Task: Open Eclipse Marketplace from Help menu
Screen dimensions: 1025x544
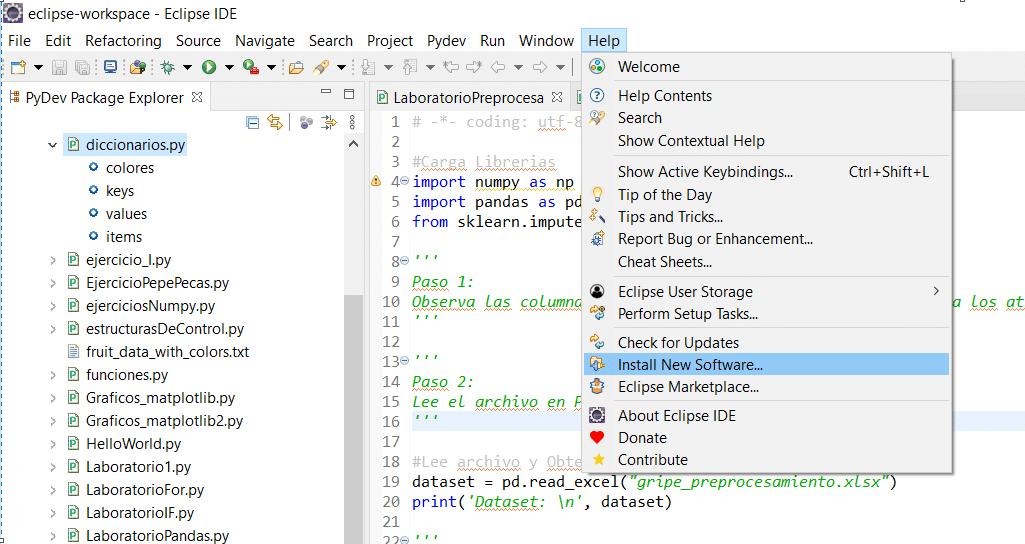Action: 766,387
